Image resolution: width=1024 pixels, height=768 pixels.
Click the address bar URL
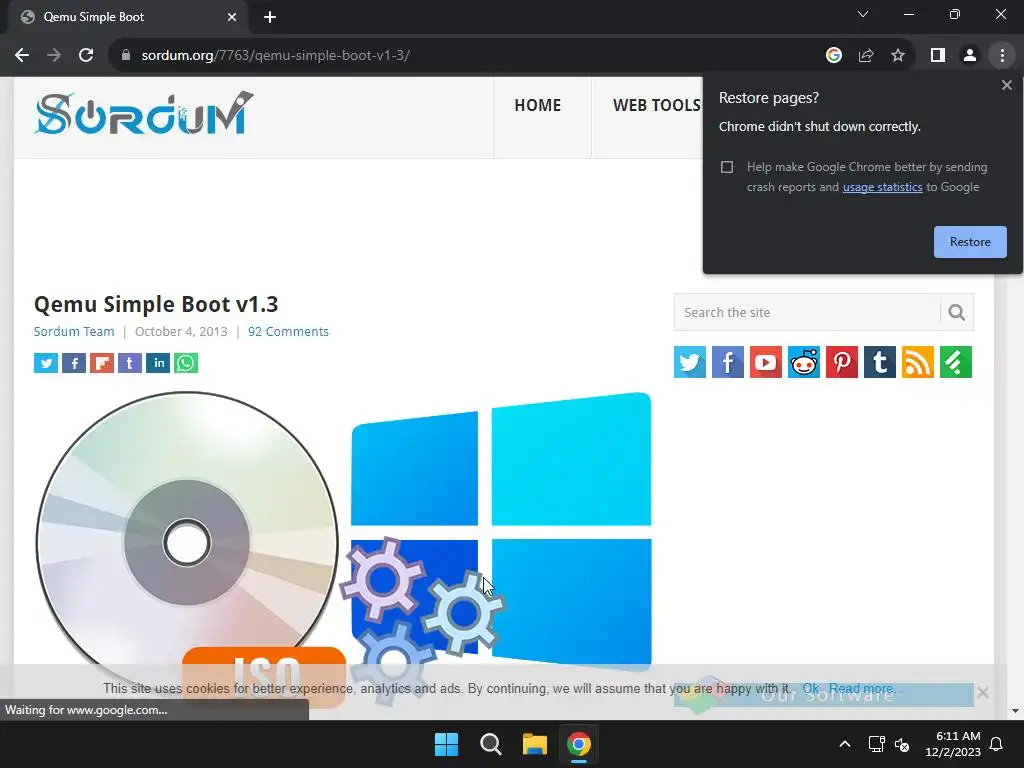(276, 56)
